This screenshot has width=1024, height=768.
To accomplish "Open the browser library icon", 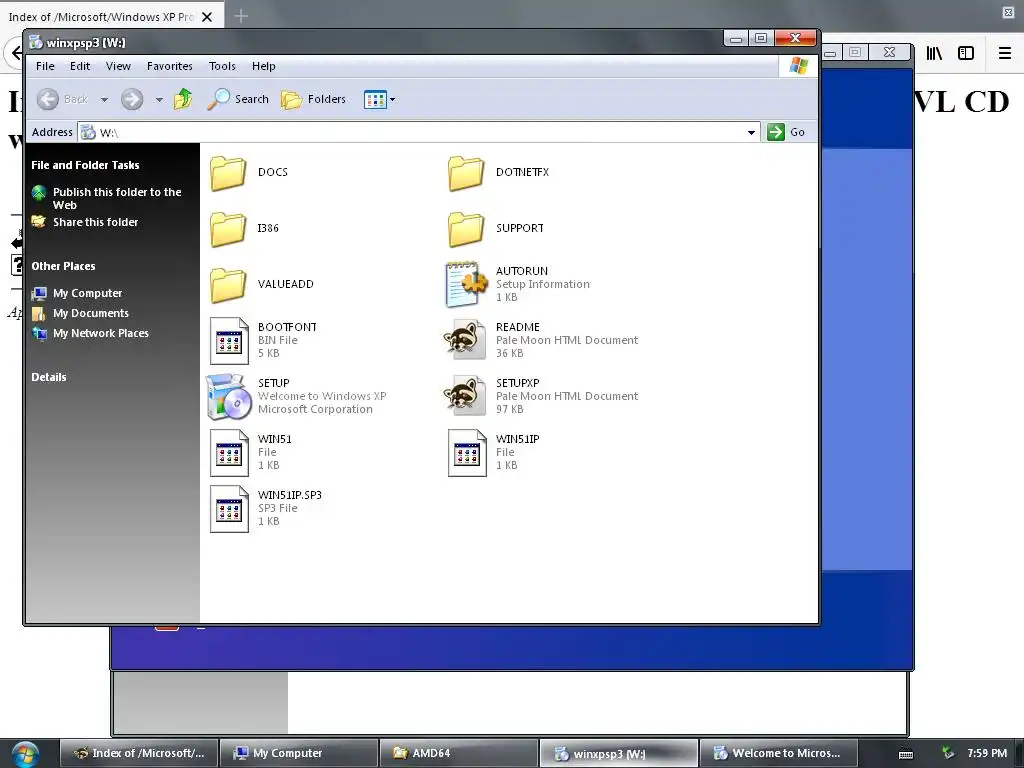I will pyautogui.click(x=934, y=53).
